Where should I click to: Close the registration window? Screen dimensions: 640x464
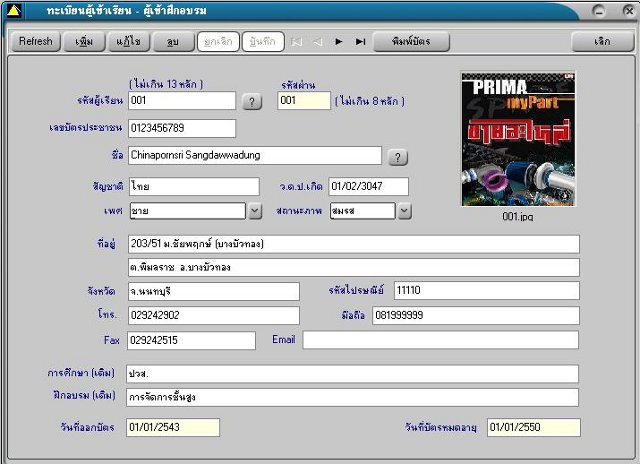629,11
